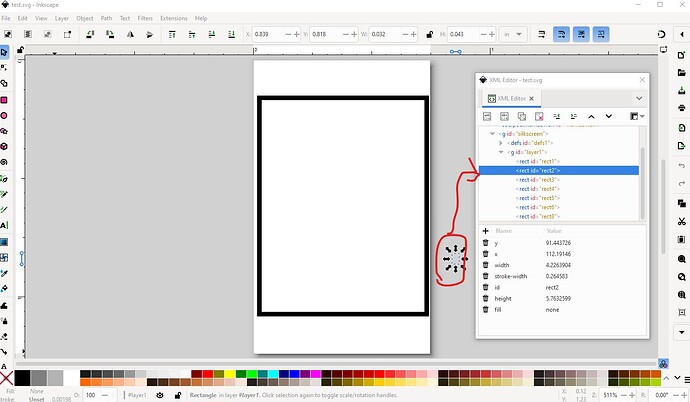Collapse the g id="layer1" node
690x402 pixels.
[x=501, y=152]
